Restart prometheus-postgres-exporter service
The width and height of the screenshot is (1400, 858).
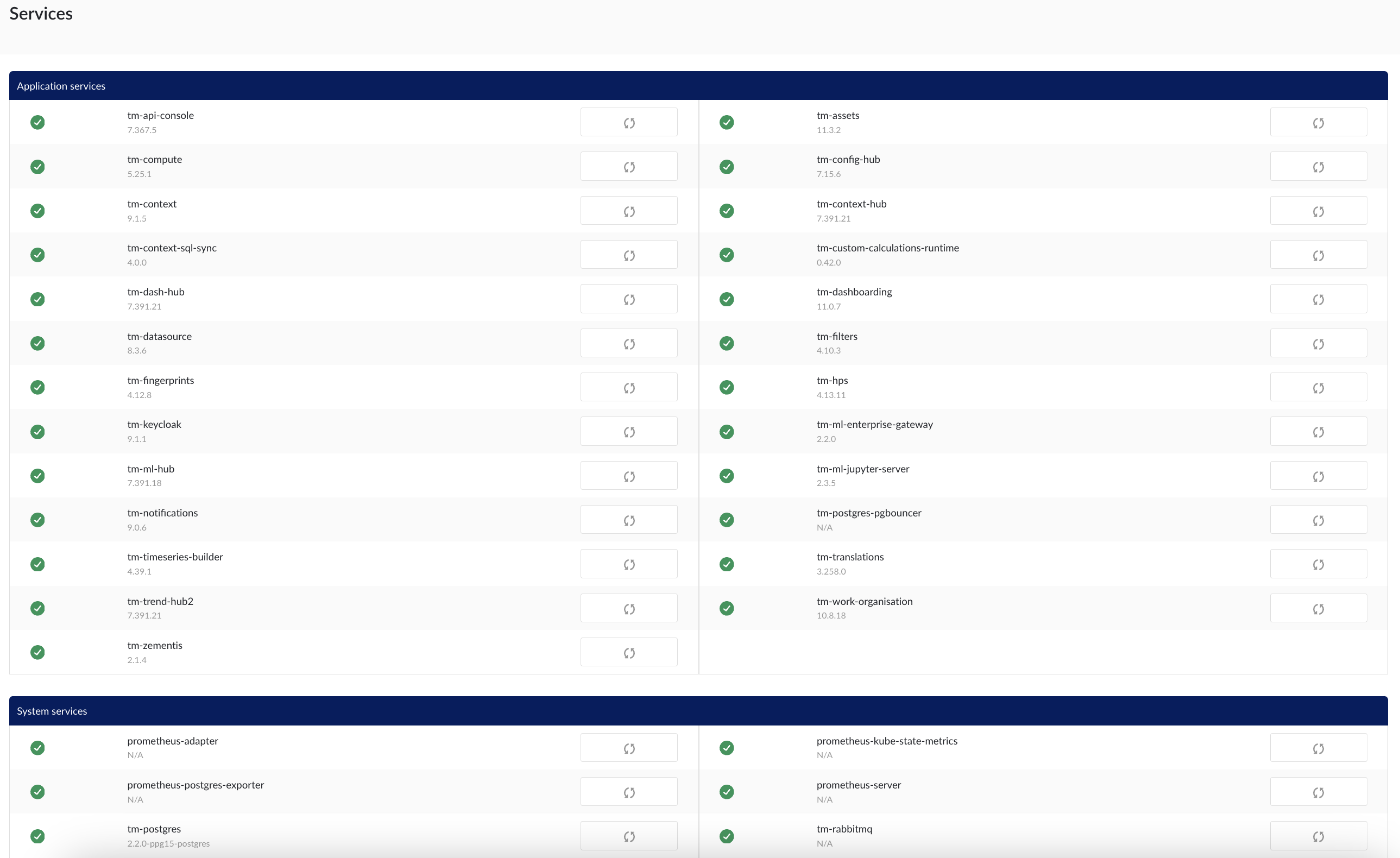pyautogui.click(x=628, y=792)
